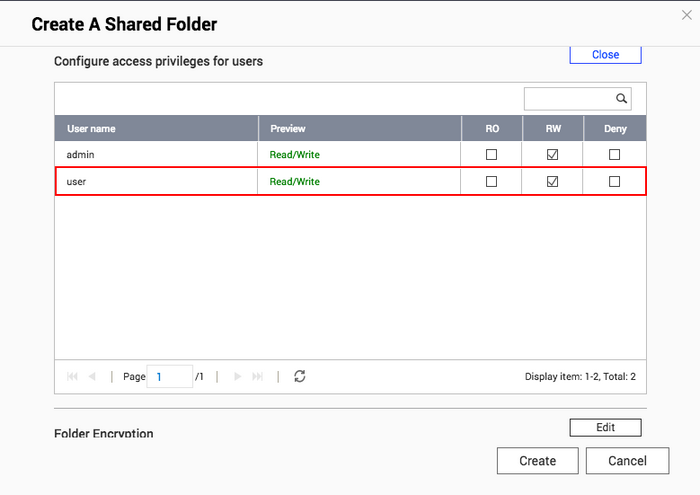Click the Page number input field

(170, 377)
